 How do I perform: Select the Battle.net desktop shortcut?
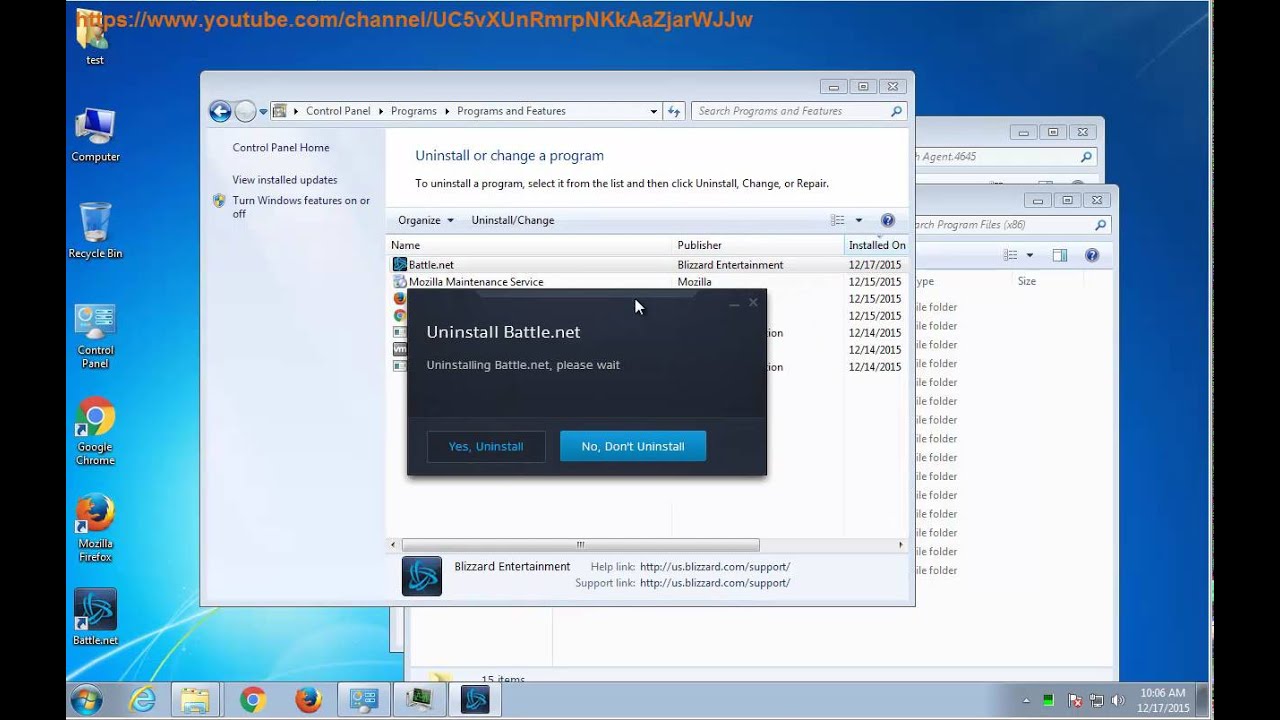(95, 617)
